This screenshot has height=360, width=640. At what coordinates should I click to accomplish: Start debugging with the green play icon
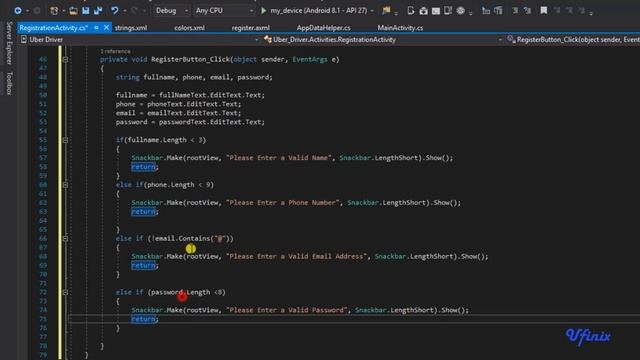[263, 11]
